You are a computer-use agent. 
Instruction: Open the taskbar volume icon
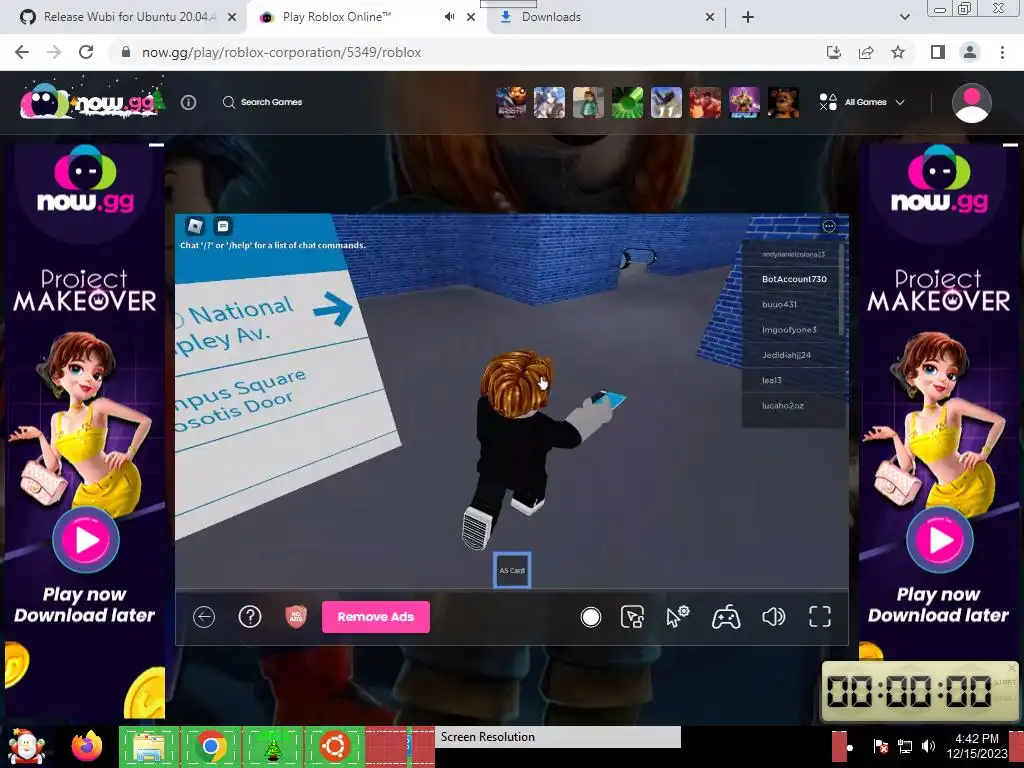(927, 746)
